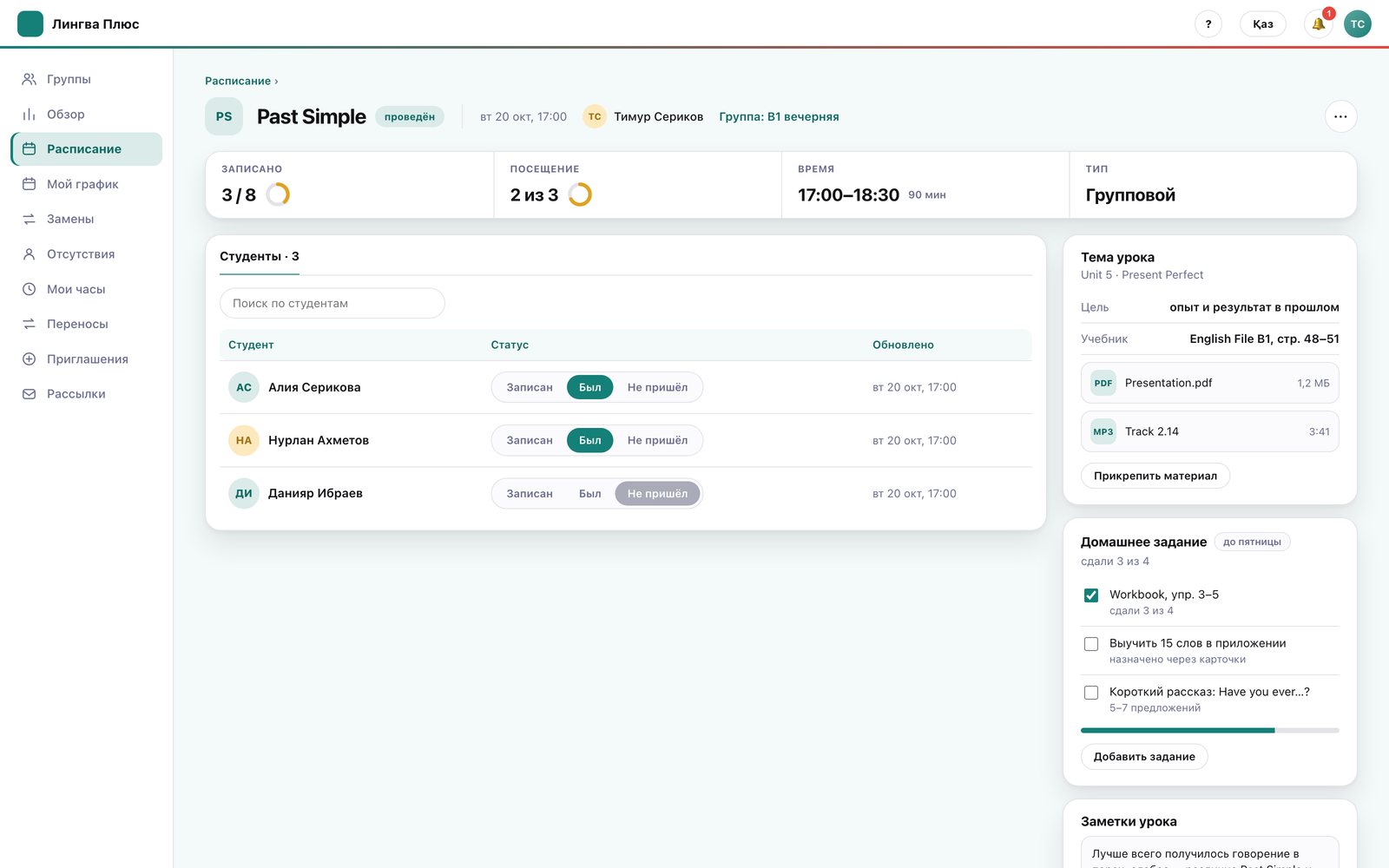Uncheck the Workbook, упр. 3–5 task
1389x868 pixels.
coord(1091,595)
